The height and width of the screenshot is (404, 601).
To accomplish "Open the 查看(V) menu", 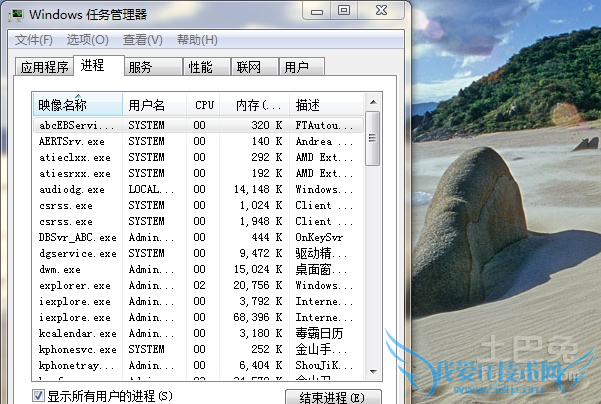I will tap(143, 39).
